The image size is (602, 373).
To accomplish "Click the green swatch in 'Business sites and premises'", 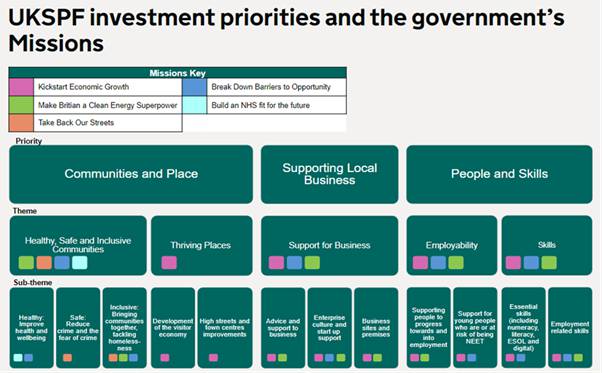I will (377, 358).
